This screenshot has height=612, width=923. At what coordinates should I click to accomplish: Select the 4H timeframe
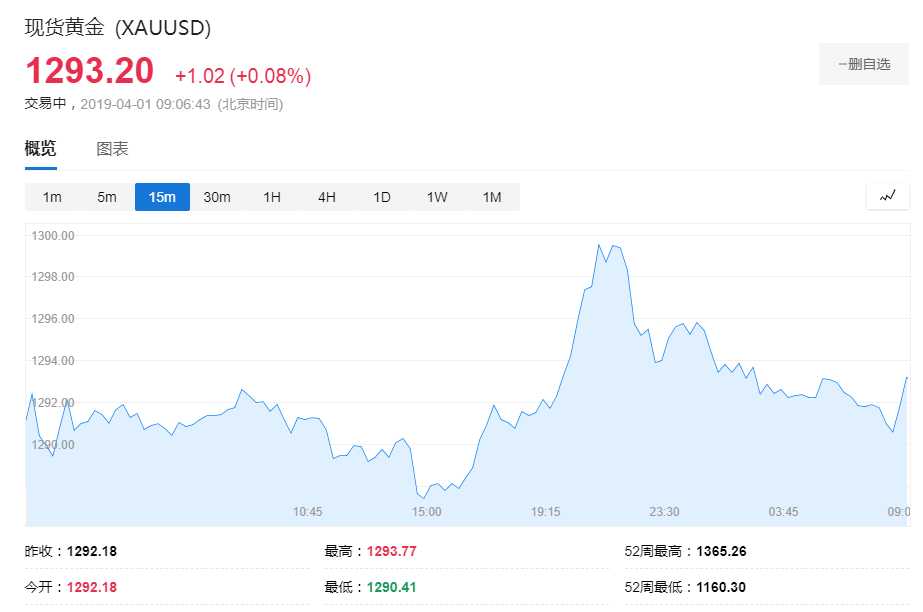pyautogui.click(x=327, y=197)
